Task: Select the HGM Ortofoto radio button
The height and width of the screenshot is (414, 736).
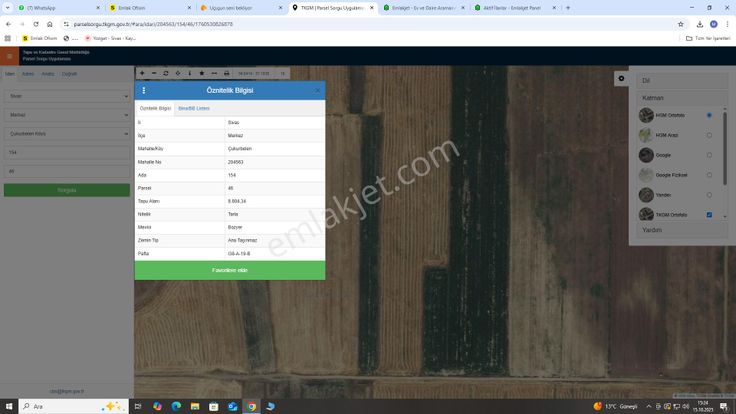Action: pos(709,115)
